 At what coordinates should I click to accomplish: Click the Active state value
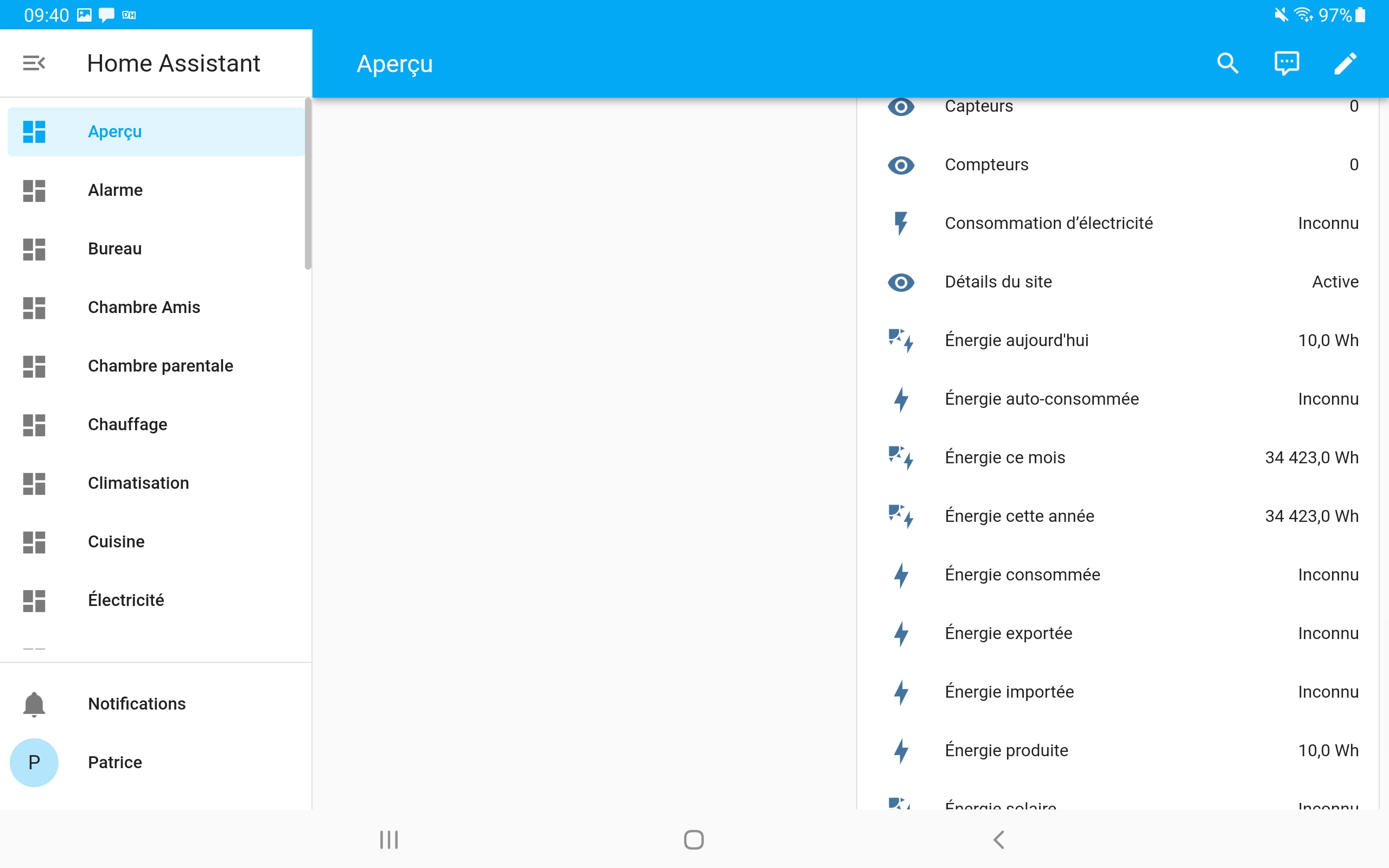1335,282
